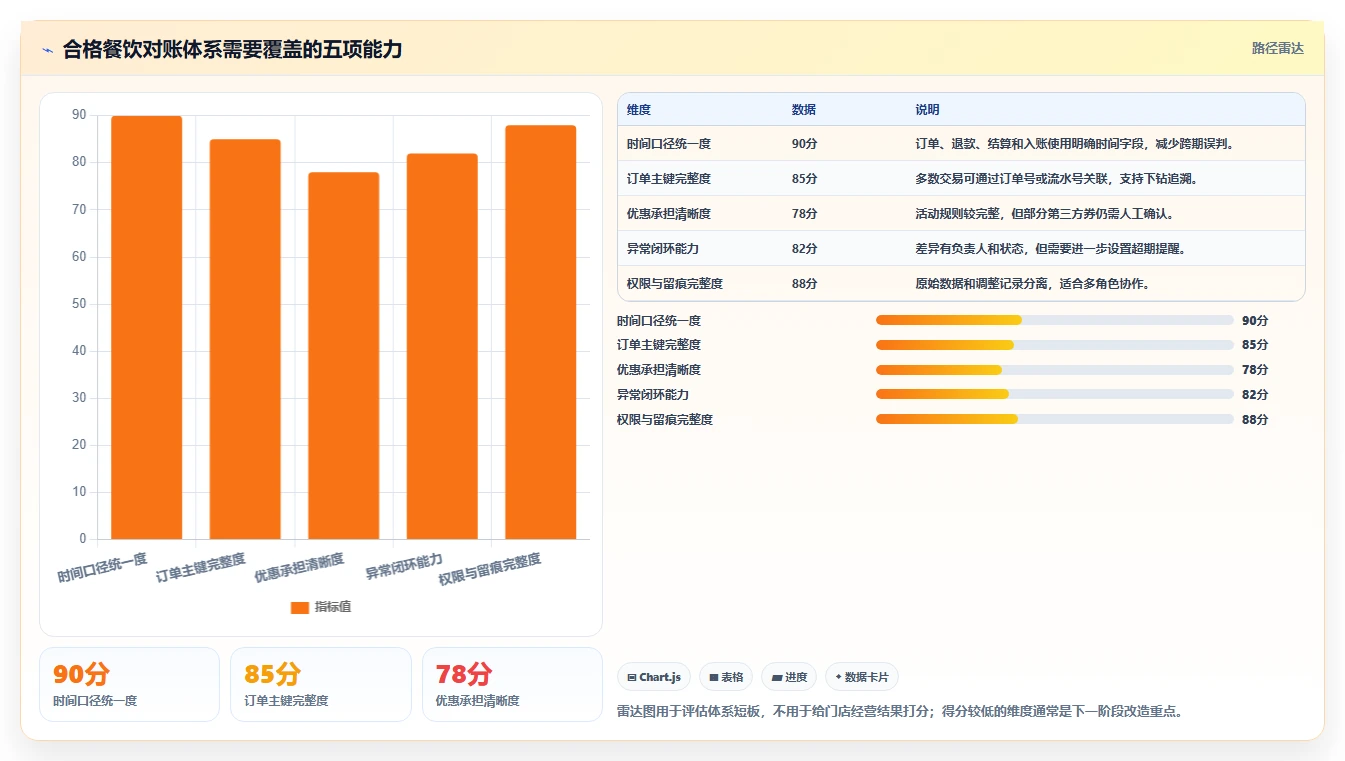Click the 78分 cell in the table
This screenshot has width=1345, height=761.
(804, 214)
